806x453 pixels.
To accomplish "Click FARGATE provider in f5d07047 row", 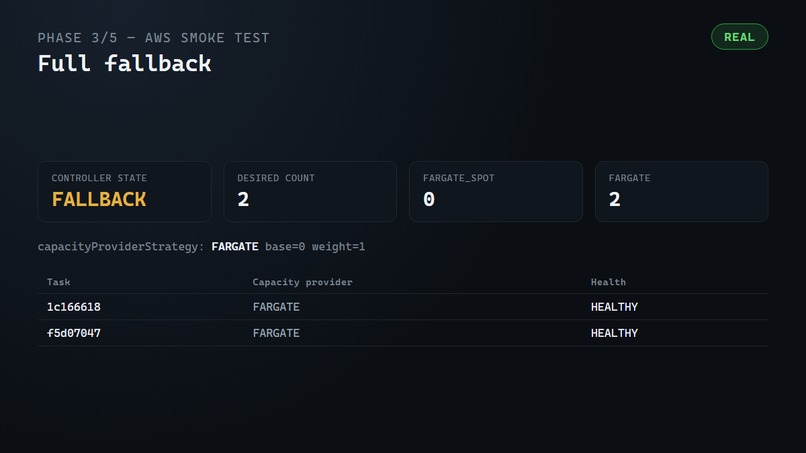I will 276,333.
